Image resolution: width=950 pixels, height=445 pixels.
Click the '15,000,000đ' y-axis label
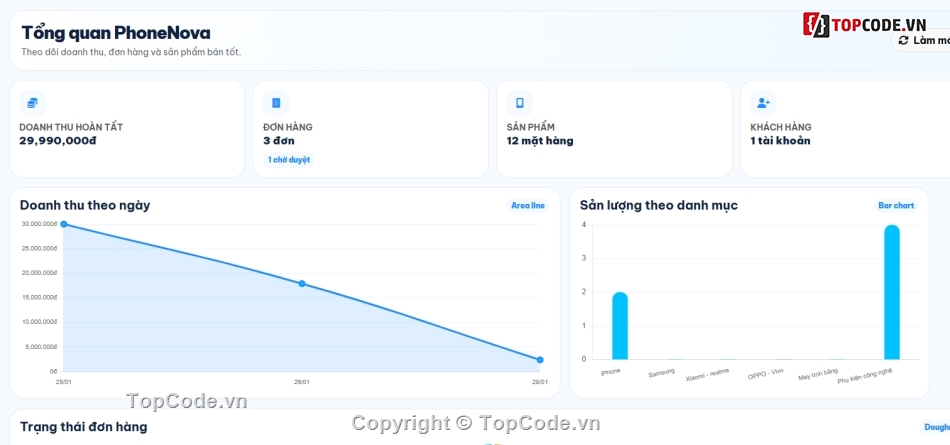click(40, 298)
